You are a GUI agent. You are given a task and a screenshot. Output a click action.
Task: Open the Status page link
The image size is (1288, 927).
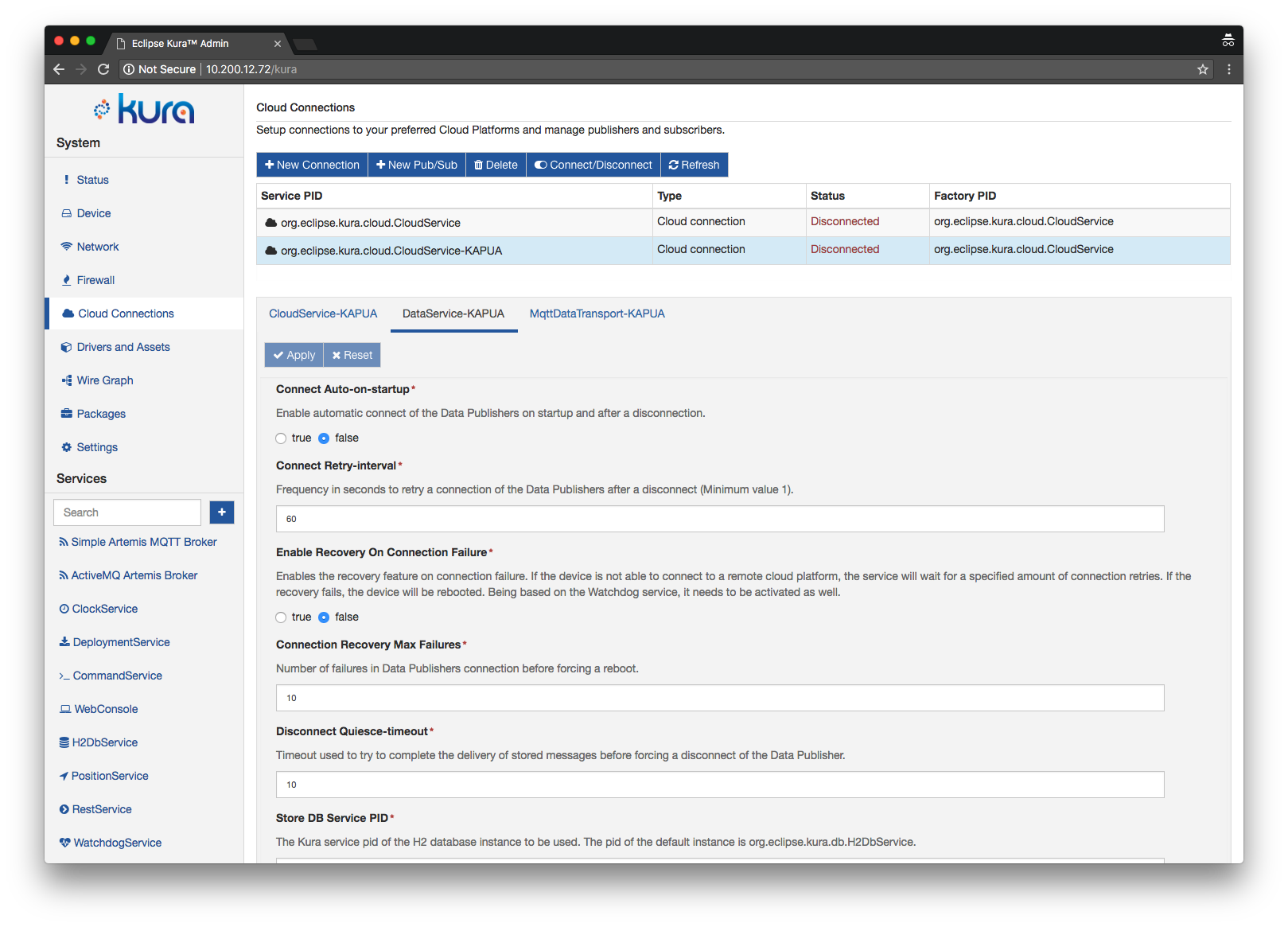coord(93,180)
